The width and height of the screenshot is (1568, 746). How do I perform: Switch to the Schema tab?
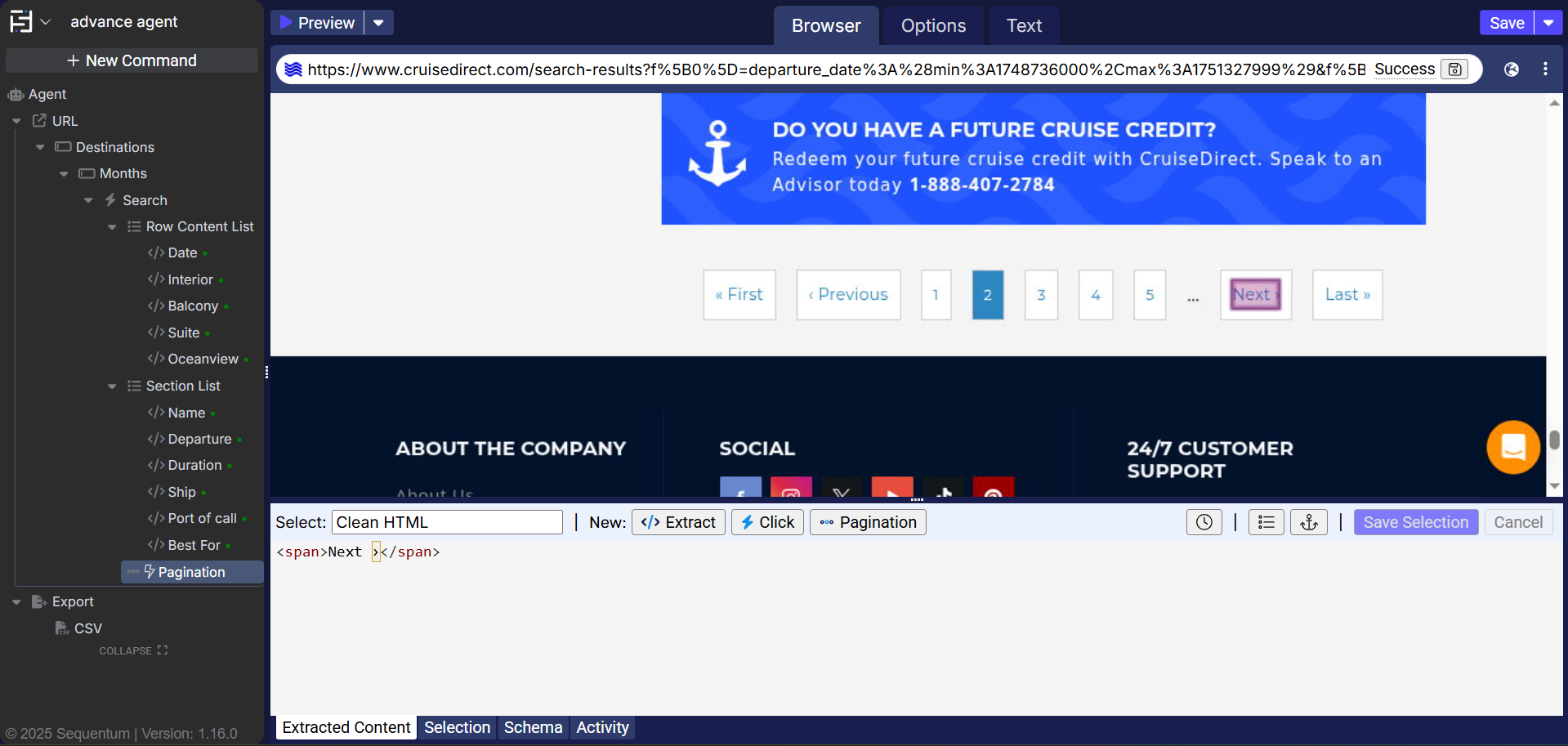tap(533, 727)
